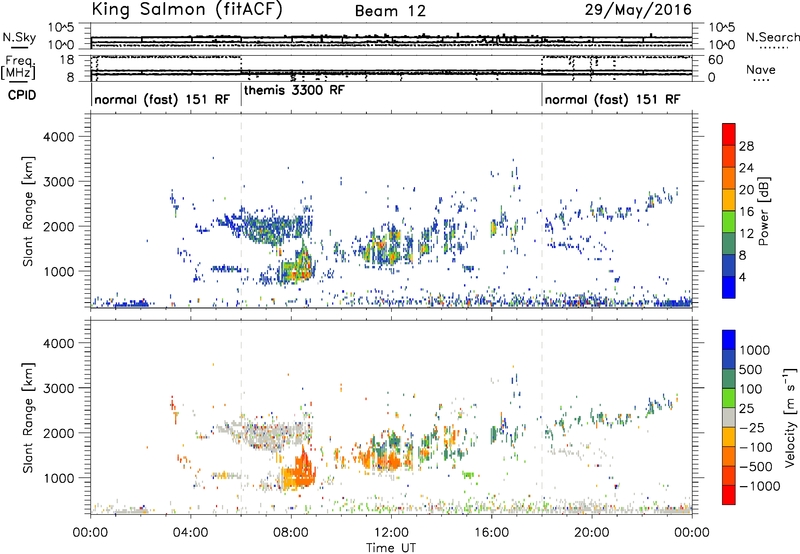
Task: Click the '-500' Velocity colorbar tick label
Action: click(756, 466)
